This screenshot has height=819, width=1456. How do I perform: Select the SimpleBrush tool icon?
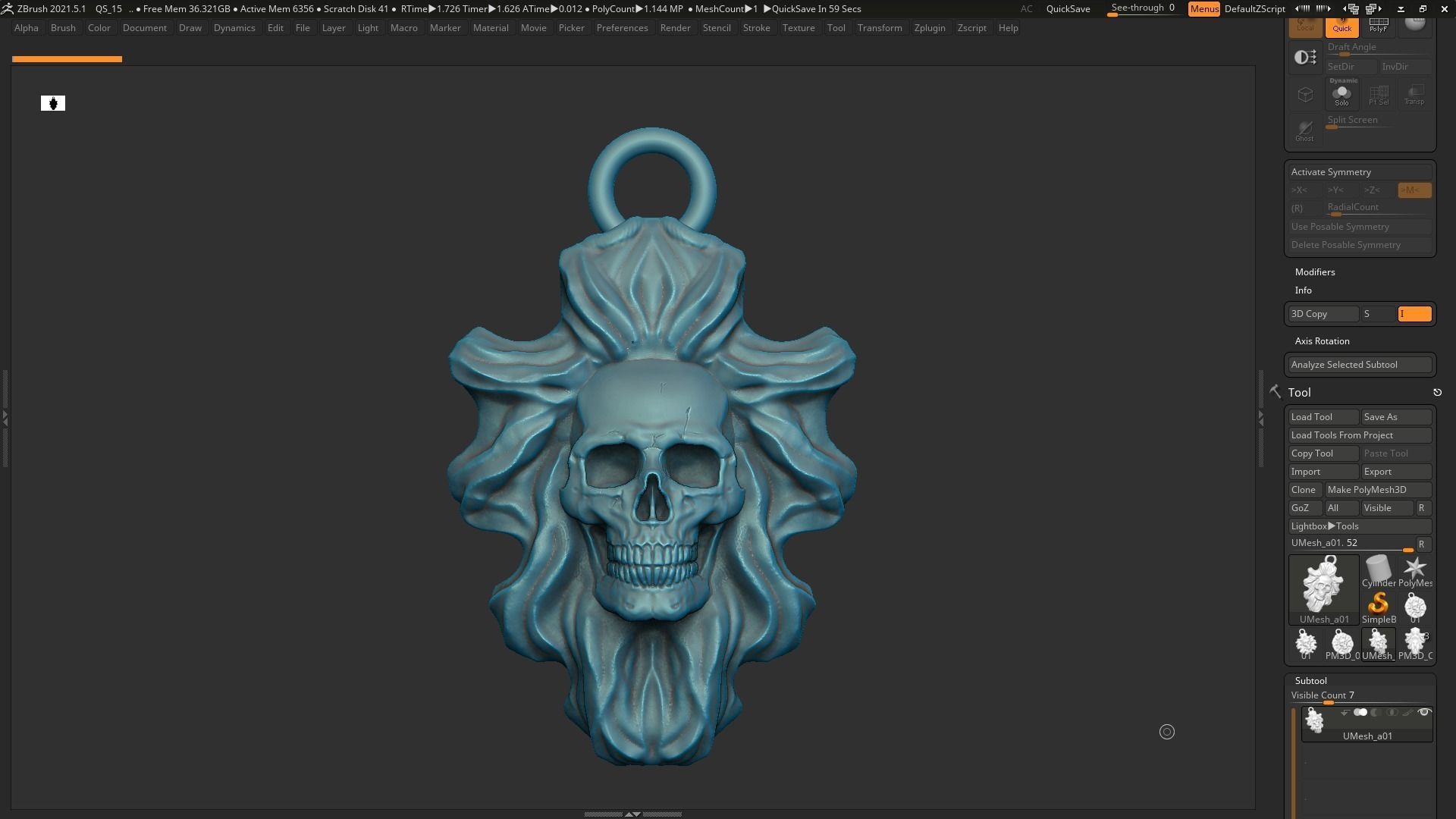1378,608
